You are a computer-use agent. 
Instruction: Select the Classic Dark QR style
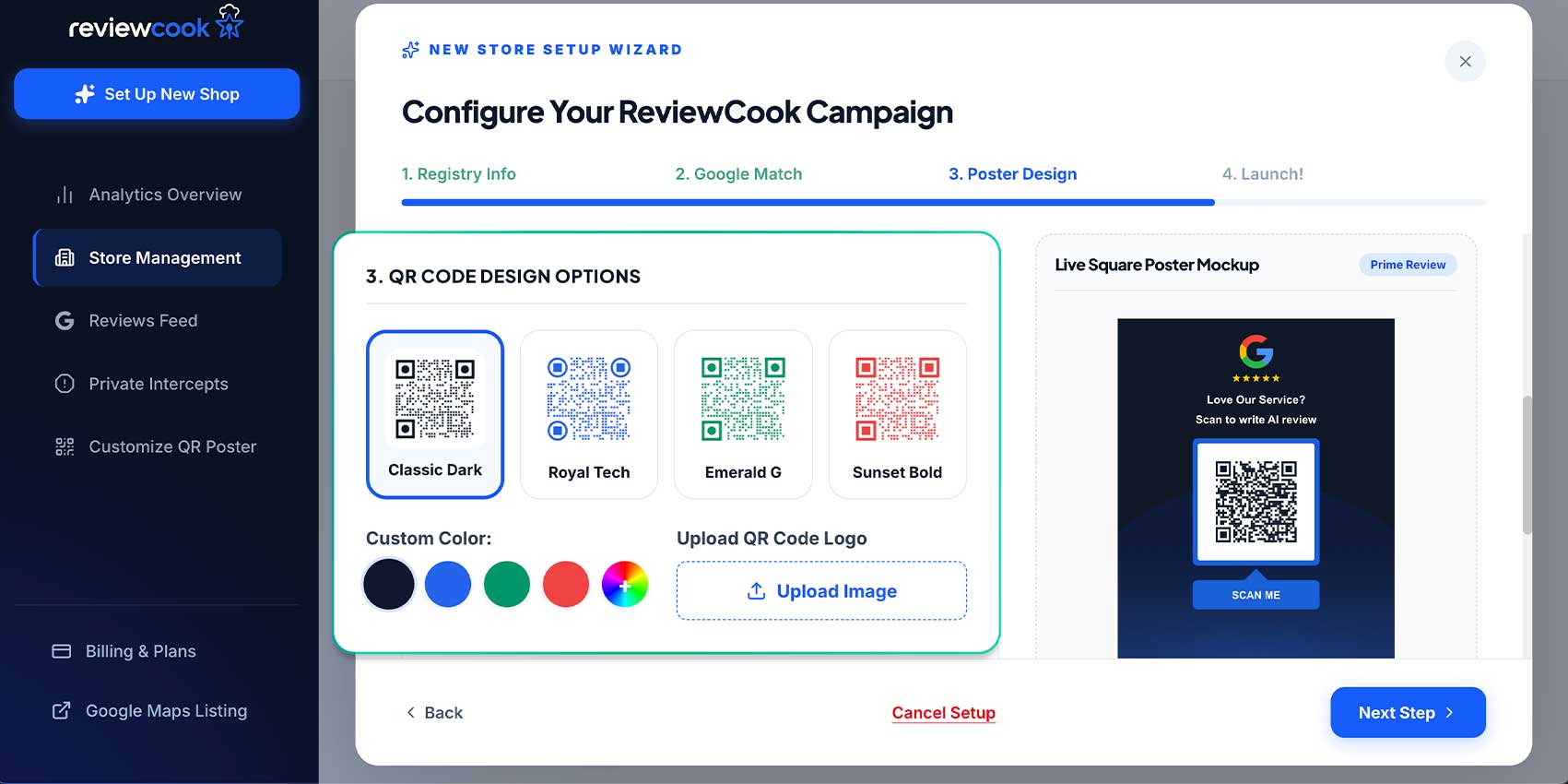pos(435,414)
